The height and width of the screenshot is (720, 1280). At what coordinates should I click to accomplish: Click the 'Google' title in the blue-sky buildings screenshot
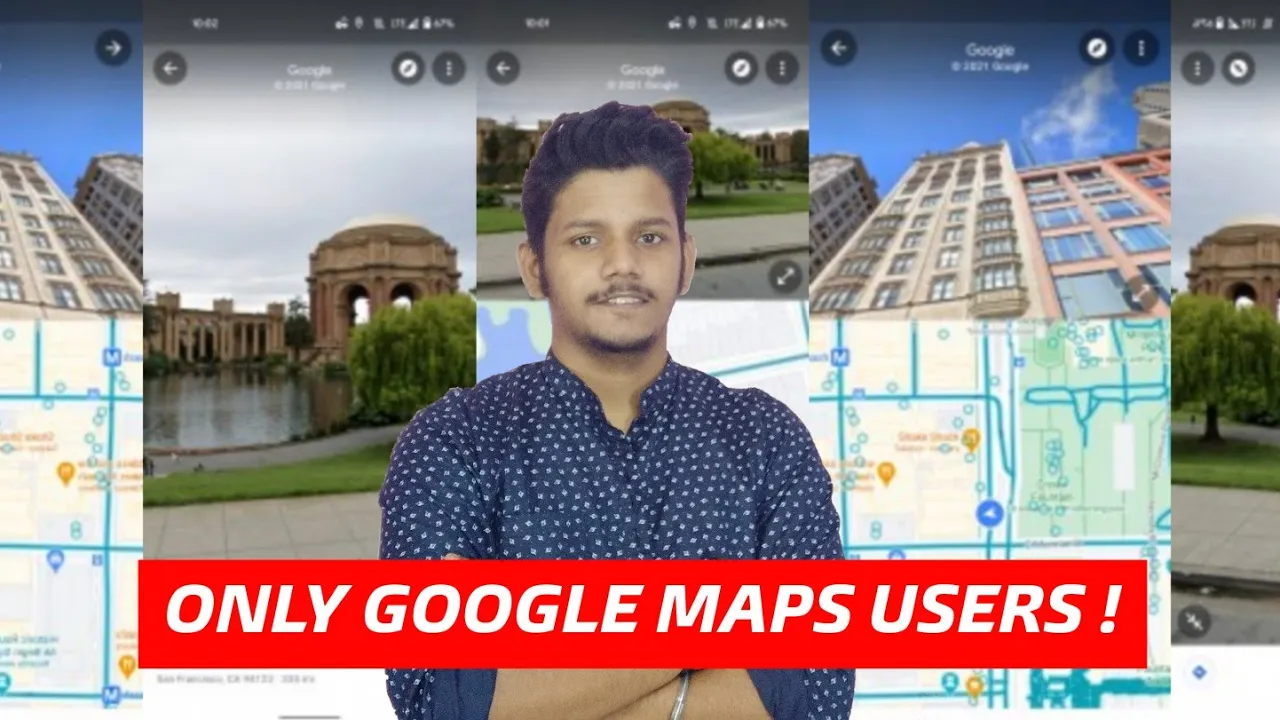pyautogui.click(x=988, y=49)
